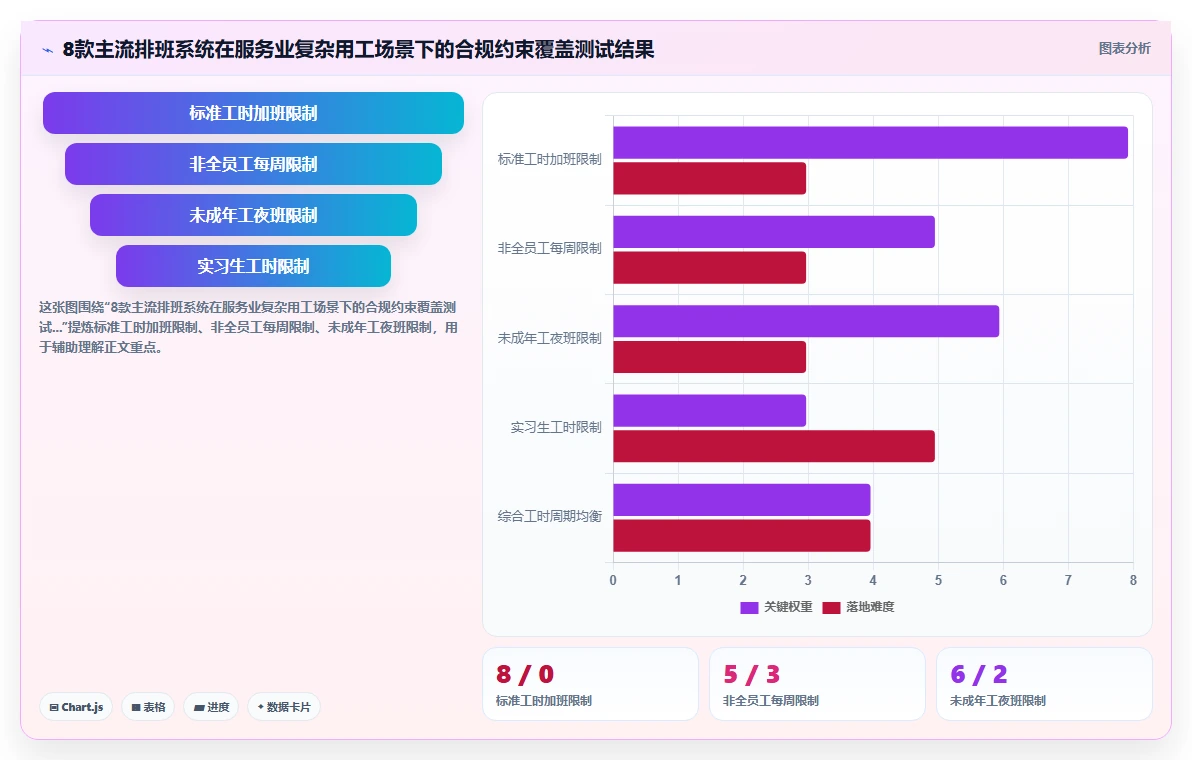Image resolution: width=1192 pixels, height=760 pixels.
Task: Click the 标准工时加班限制 axis label
Action: (x=550, y=160)
